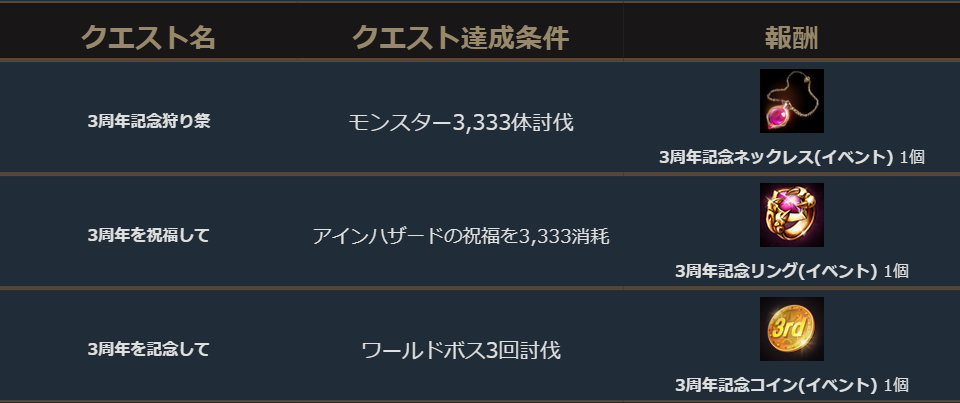Click the 3周年記念リング(イベント) reward label
This screenshot has height=403, width=960.
[776, 271]
